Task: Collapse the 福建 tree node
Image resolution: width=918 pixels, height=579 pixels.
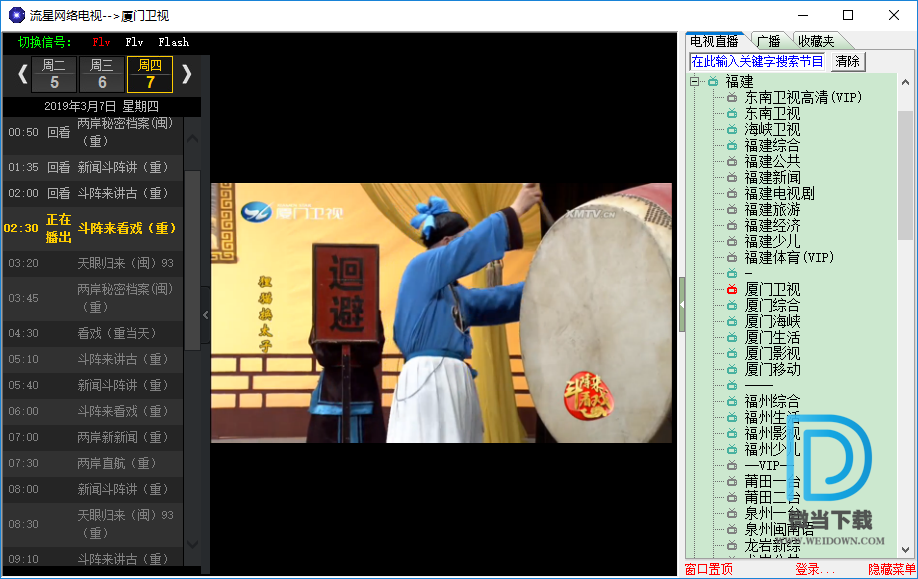Action: coord(695,82)
